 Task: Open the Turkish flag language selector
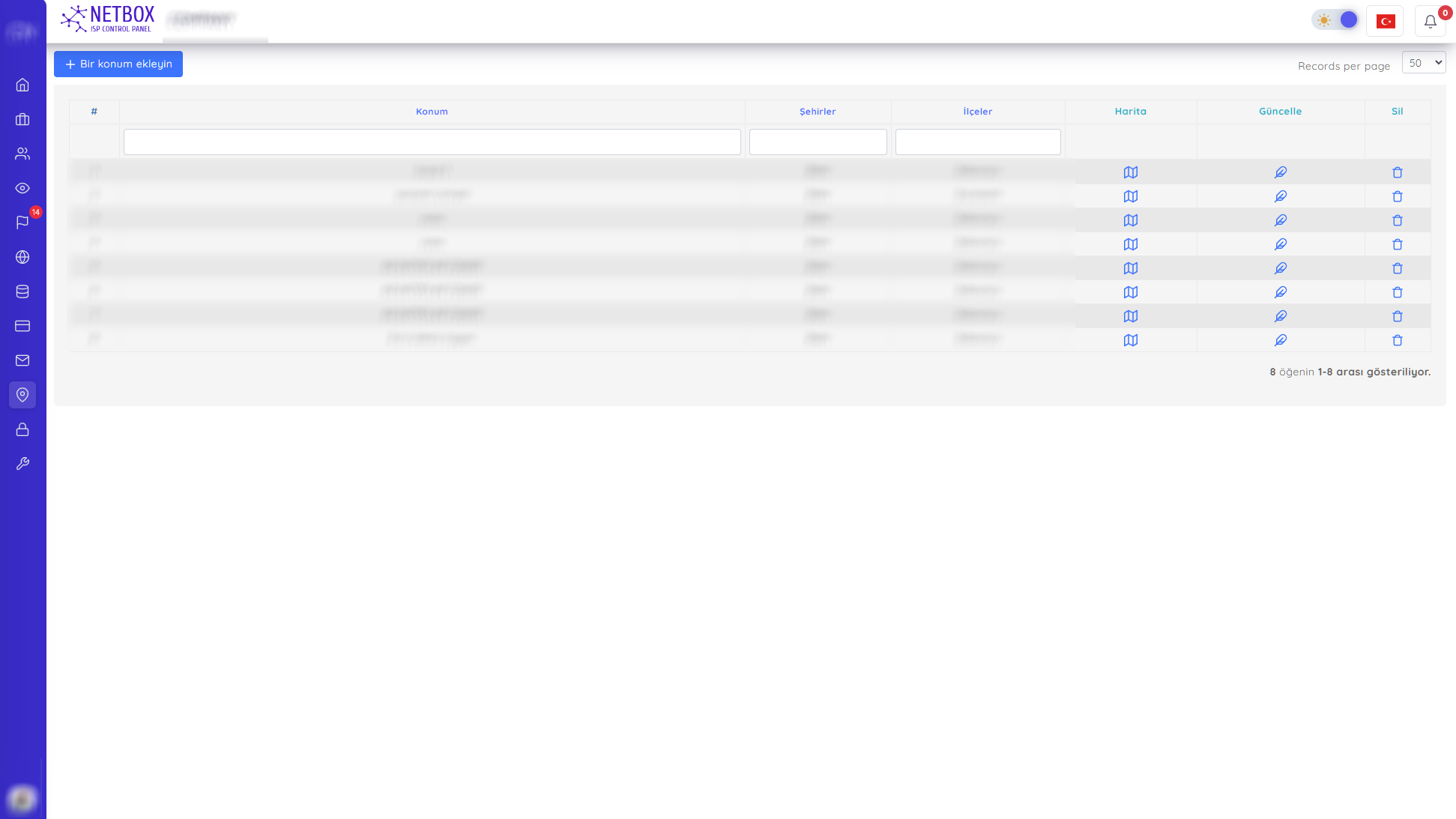pos(1385,21)
